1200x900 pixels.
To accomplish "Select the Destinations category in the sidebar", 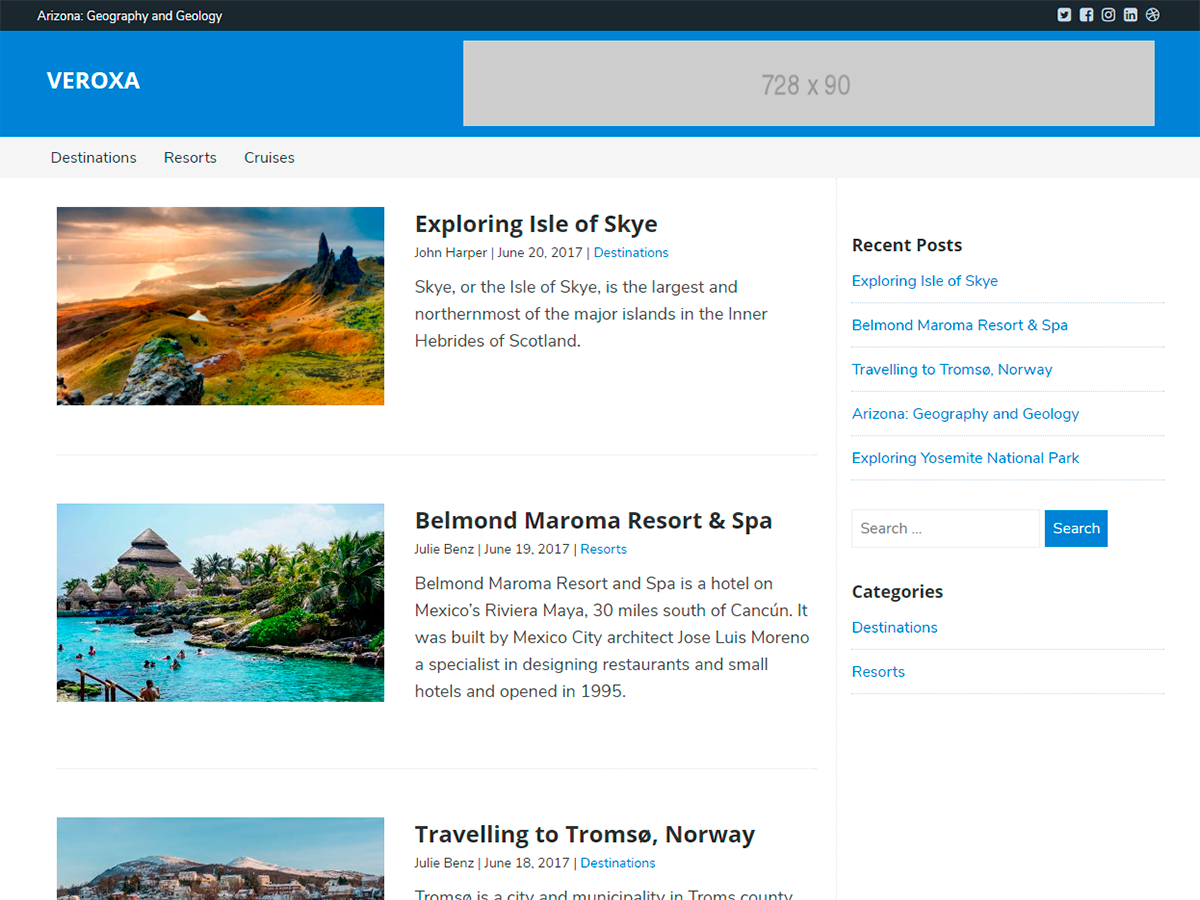I will (894, 627).
